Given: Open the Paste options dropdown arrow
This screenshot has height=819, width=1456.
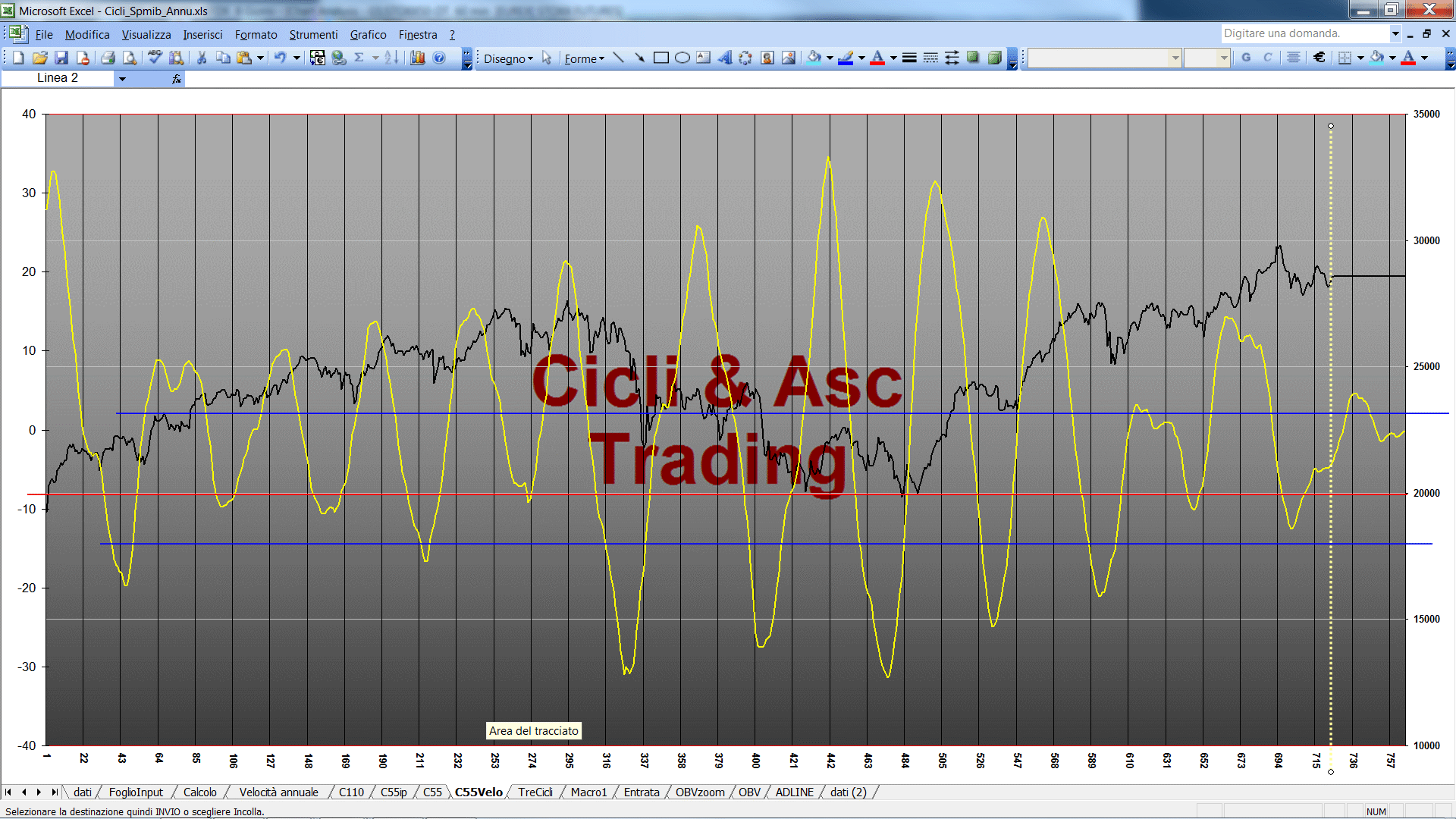Looking at the screenshot, I should [x=260, y=58].
